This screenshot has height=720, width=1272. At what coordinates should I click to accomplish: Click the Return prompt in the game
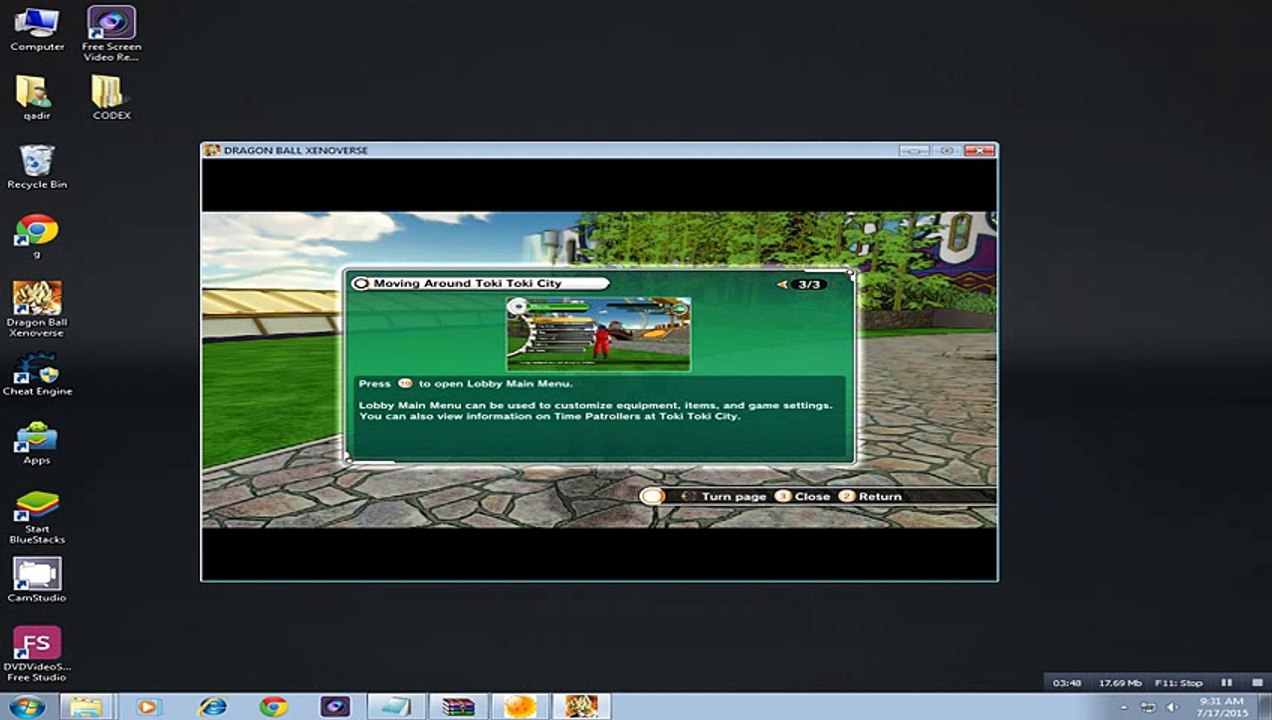[870, 496]
